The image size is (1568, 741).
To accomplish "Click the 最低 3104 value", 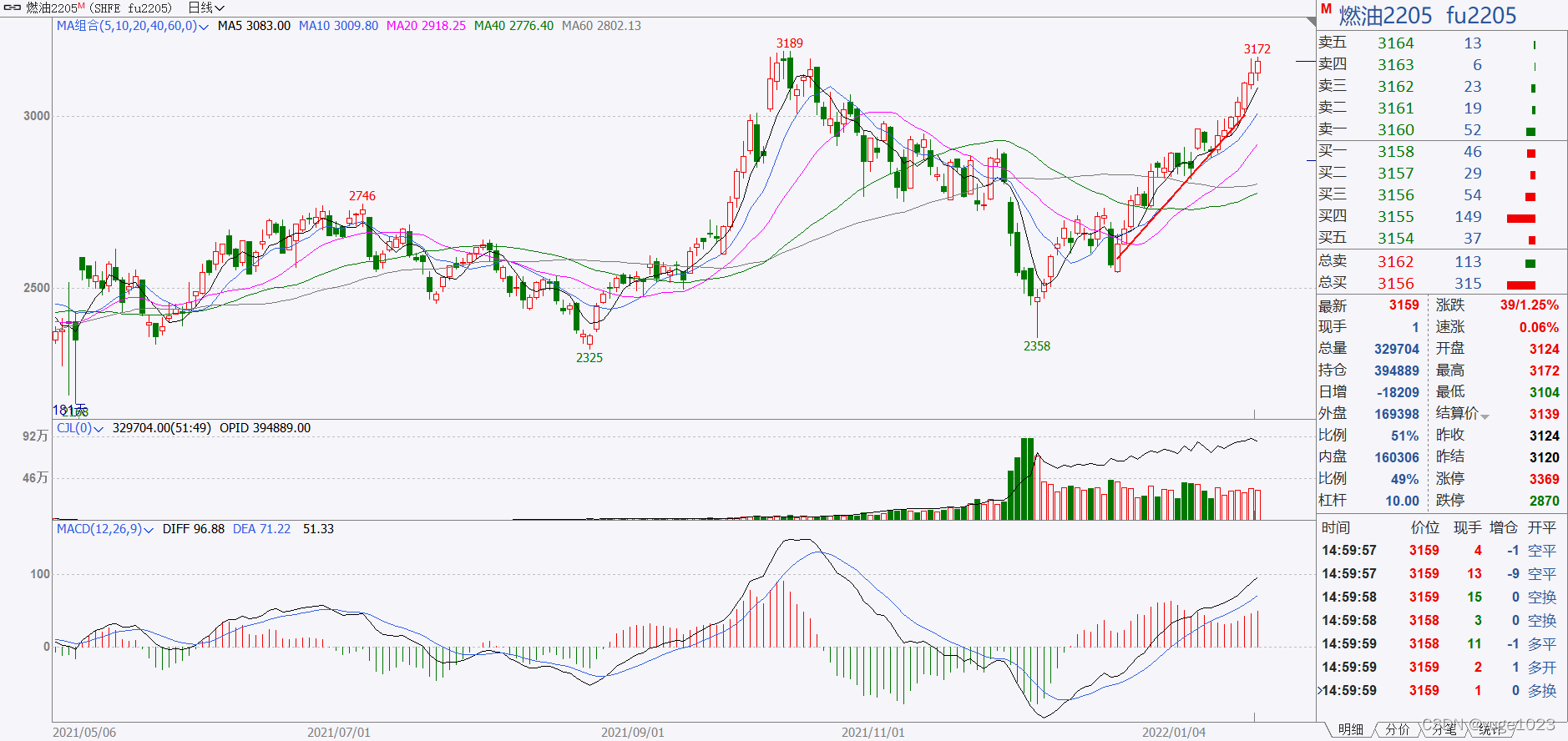I will (x=1544, y=392).
